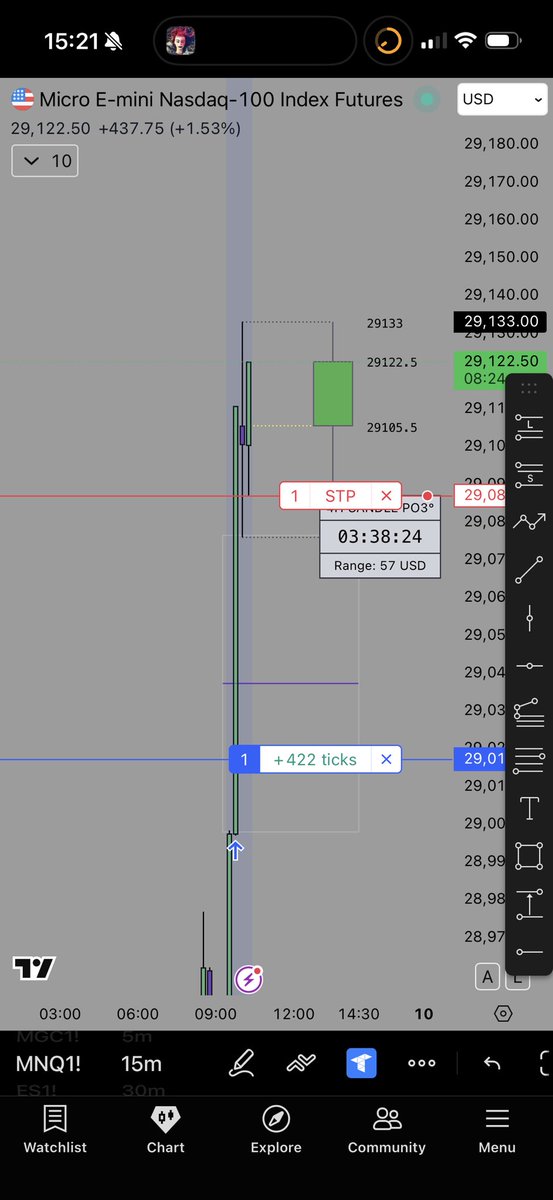This screenshot has height=1200, width=553.
Task: Select the Trend Line drawing tool
Action: pos(529,570)
